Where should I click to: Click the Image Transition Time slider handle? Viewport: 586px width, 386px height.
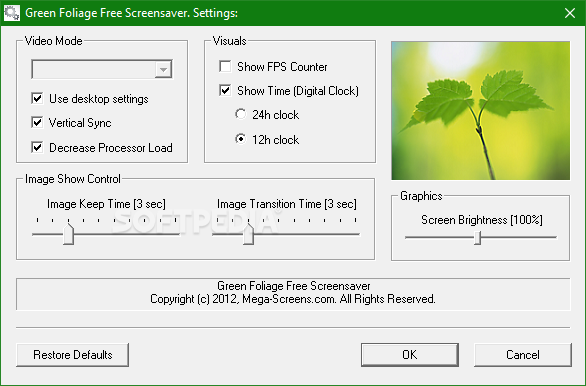click(x=249, y=234)
